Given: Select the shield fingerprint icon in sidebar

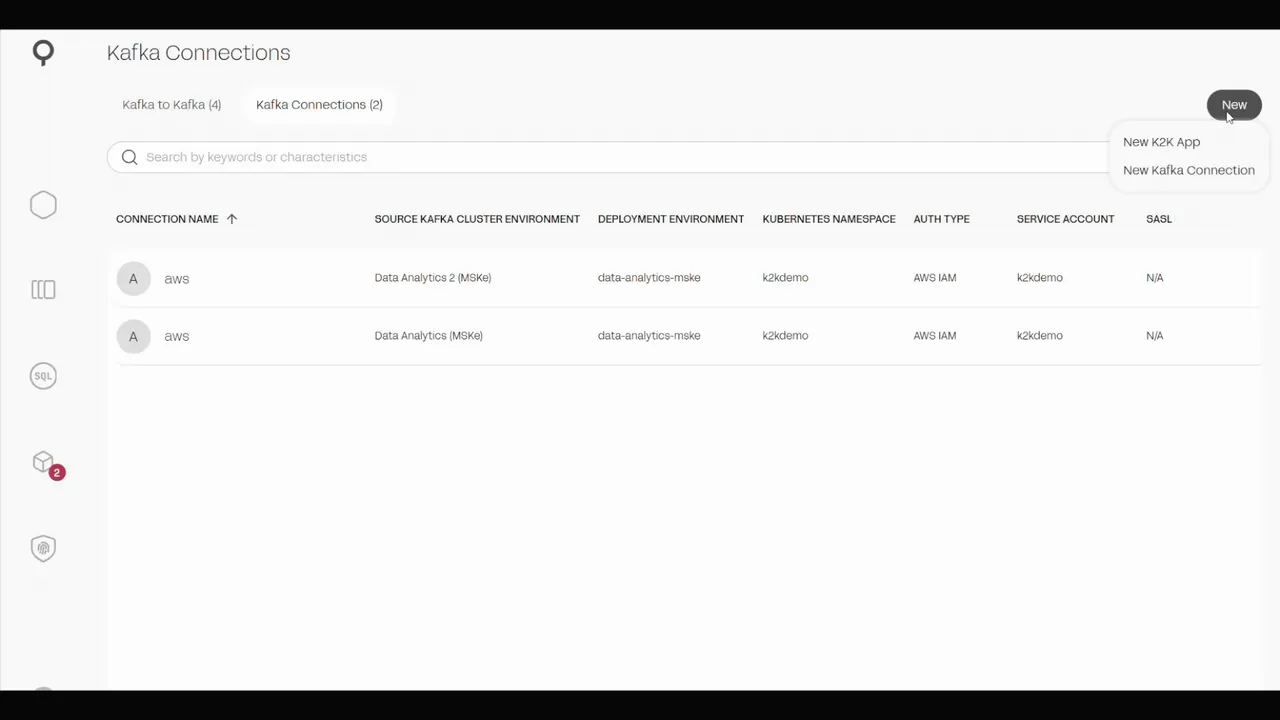Looking at the screenshot, I should 43,548.
